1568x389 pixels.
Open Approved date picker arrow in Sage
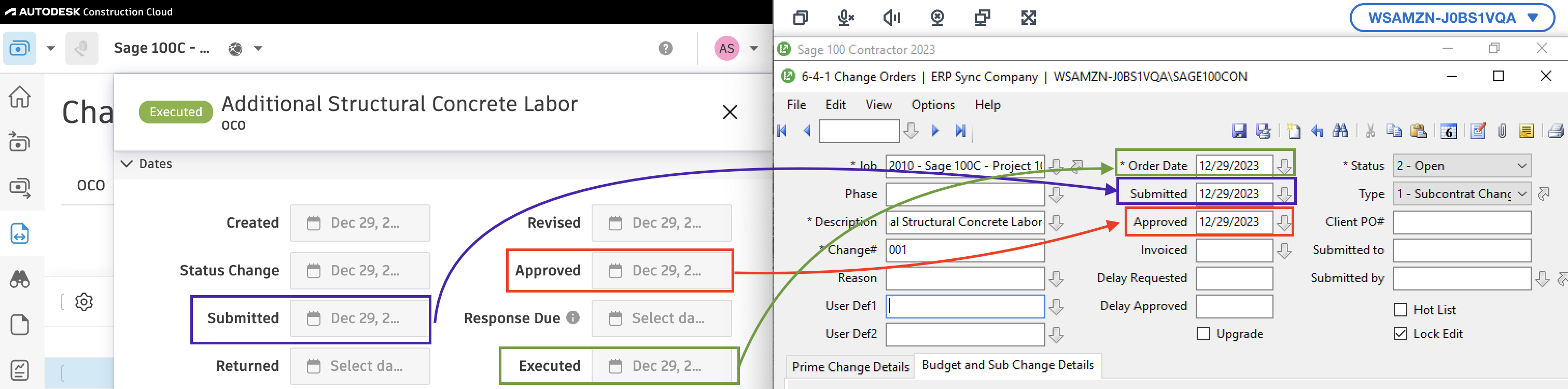[x=1284, y=222]
